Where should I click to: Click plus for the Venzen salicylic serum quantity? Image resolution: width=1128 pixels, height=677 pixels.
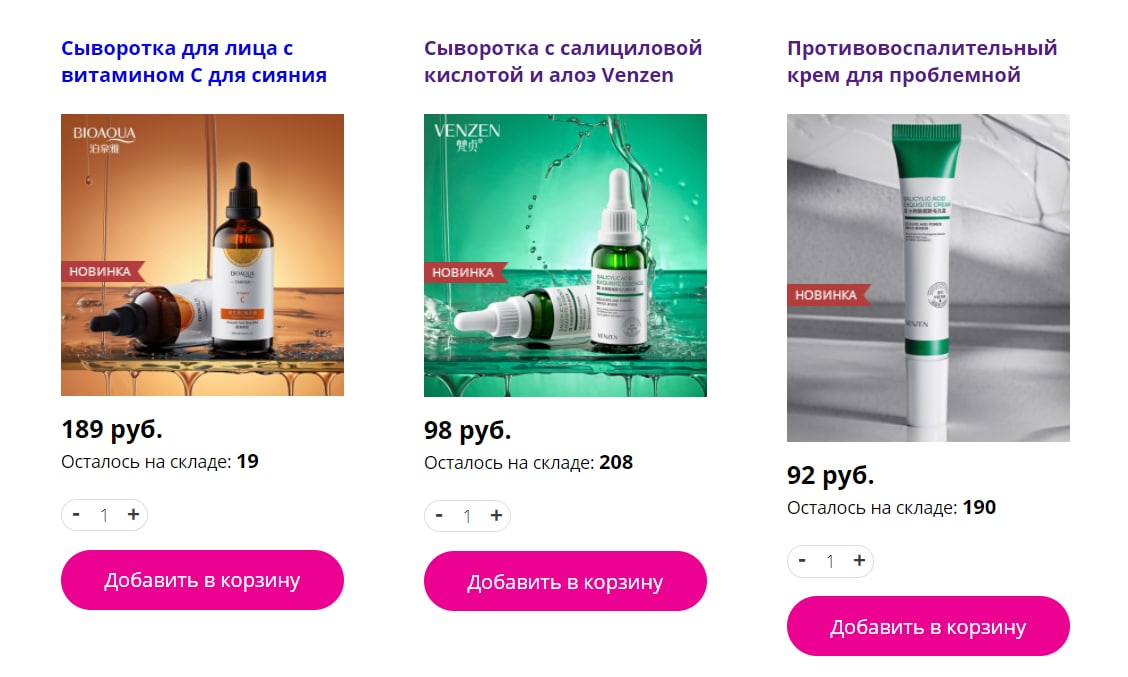pyautogui.click(x=496, y=515)
